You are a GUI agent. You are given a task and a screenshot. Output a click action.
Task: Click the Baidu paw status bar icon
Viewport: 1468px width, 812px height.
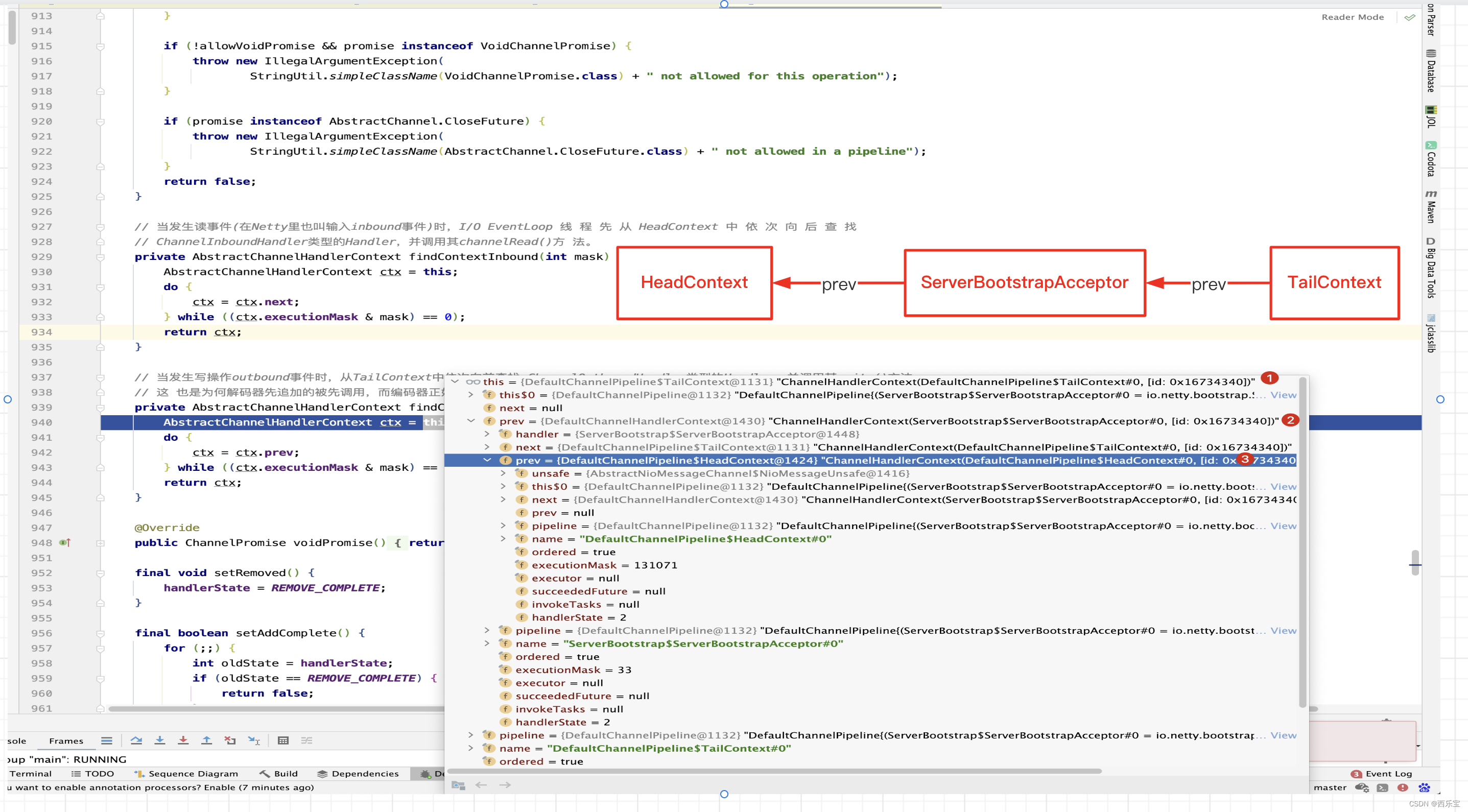1424,787
